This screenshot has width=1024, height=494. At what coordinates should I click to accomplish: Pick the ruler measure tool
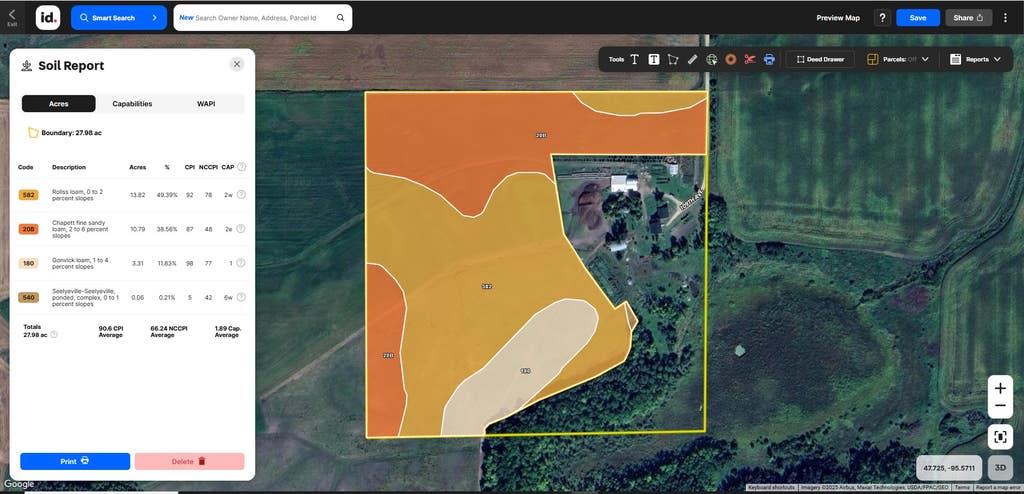(x=692, y=59)
